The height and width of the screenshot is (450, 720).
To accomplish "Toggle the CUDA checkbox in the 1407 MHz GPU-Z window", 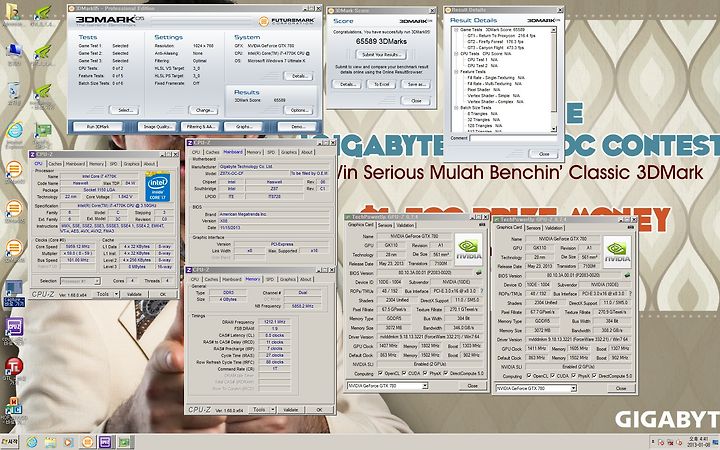I will [404, 374].
